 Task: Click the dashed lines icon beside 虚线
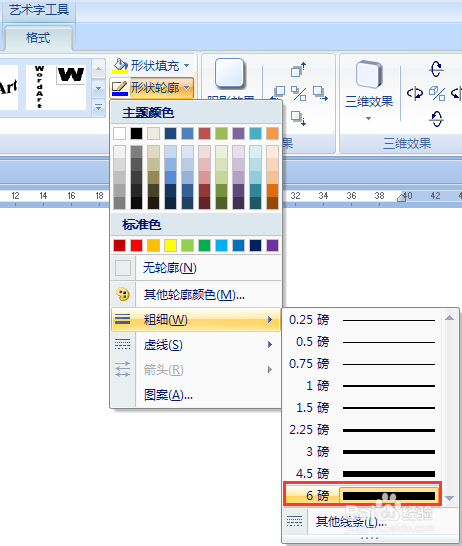point(123,344)
